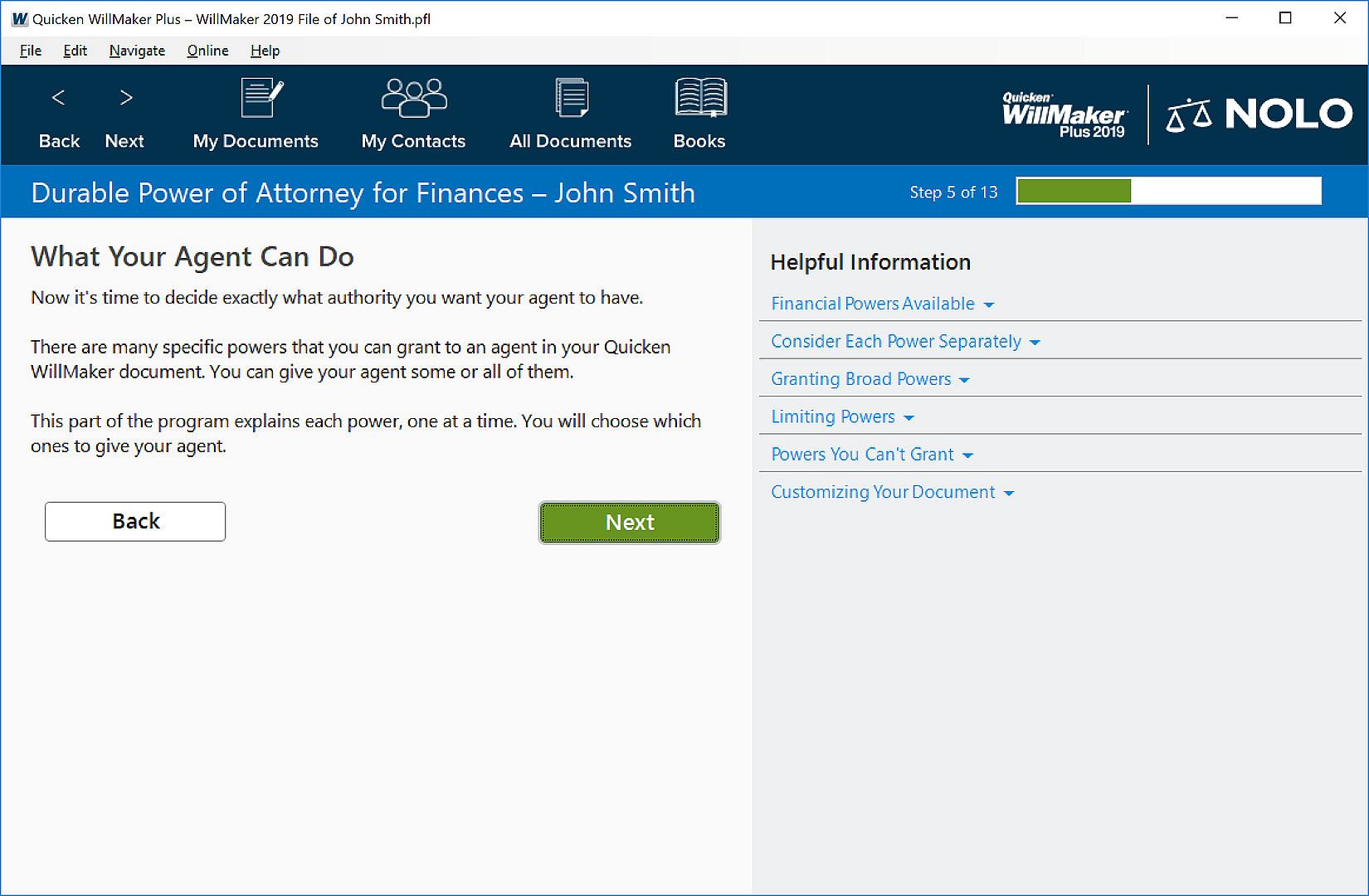This screenshot has height=896, width=1369.
Task: Open the Books library icon
Action: (x=699, y=114)
